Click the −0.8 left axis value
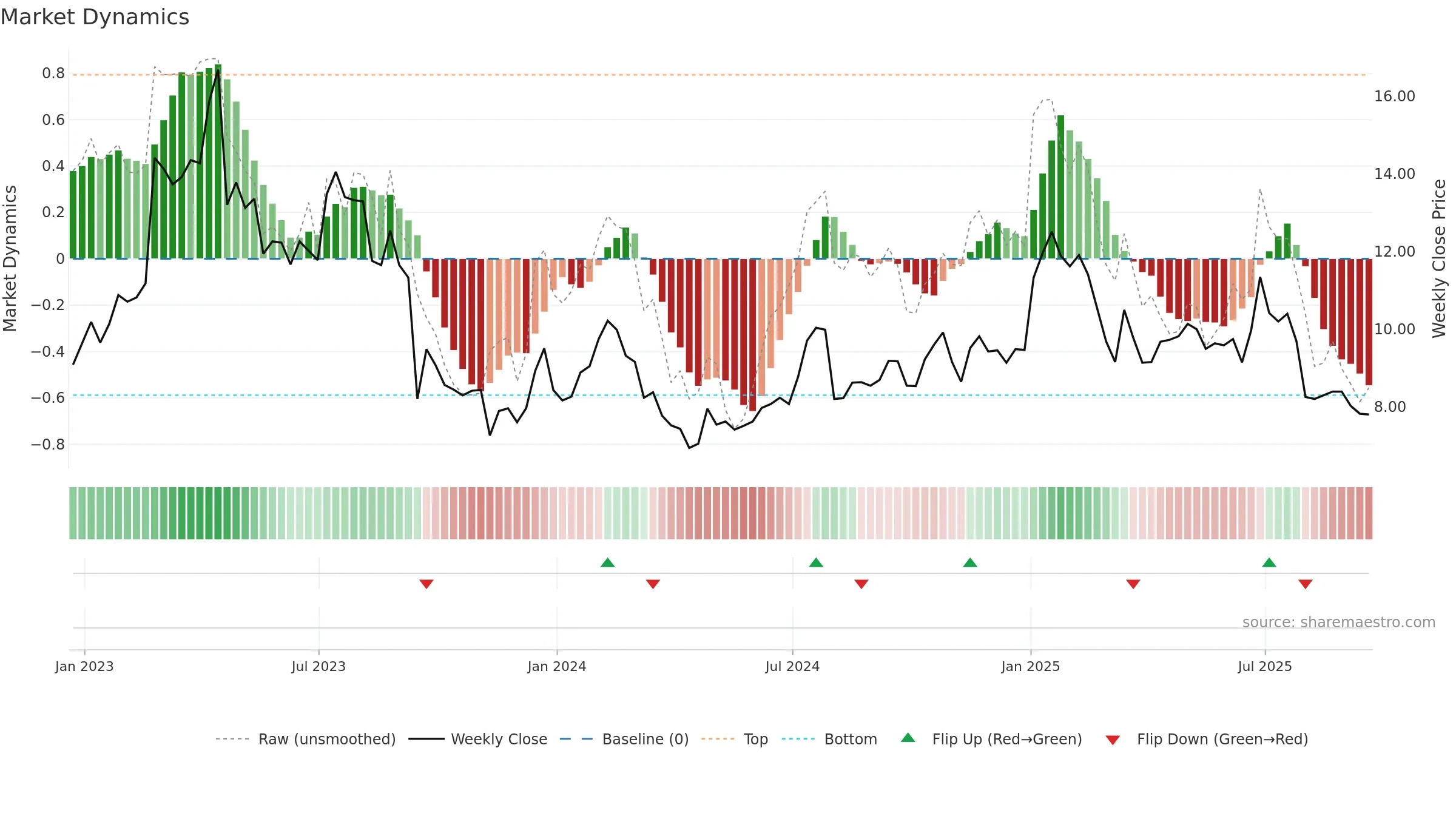The image size is (1456, 819). pyautogui.click(x=48, y=444)
